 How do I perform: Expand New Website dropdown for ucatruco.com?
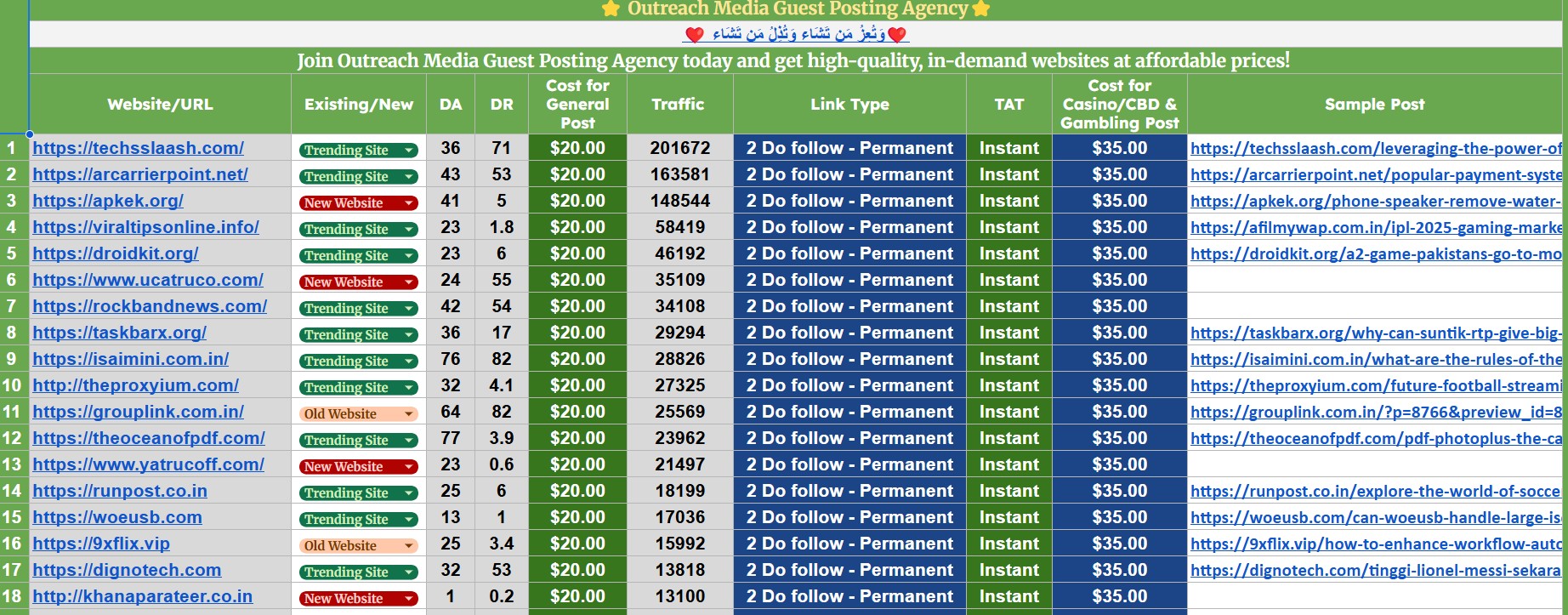(x=409, y=282)
